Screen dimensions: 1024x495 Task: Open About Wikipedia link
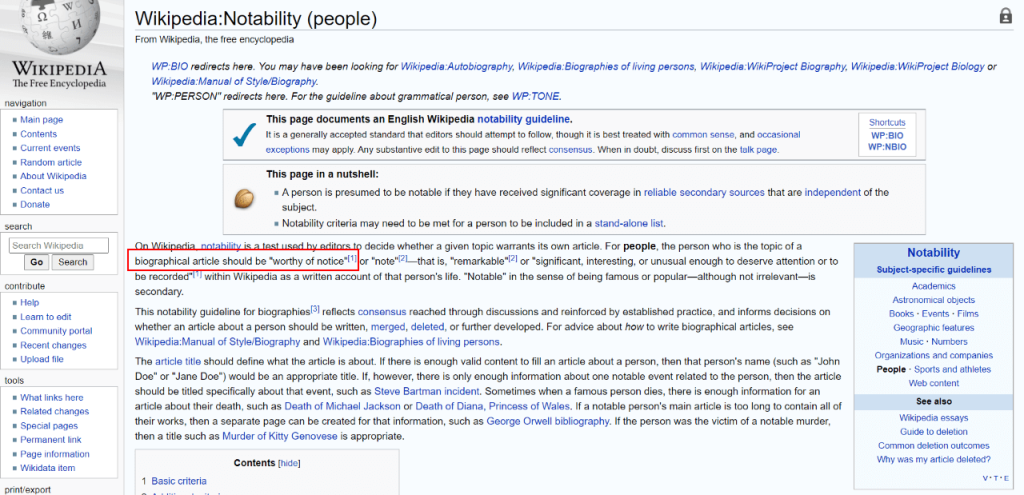(x=53, y=176)
